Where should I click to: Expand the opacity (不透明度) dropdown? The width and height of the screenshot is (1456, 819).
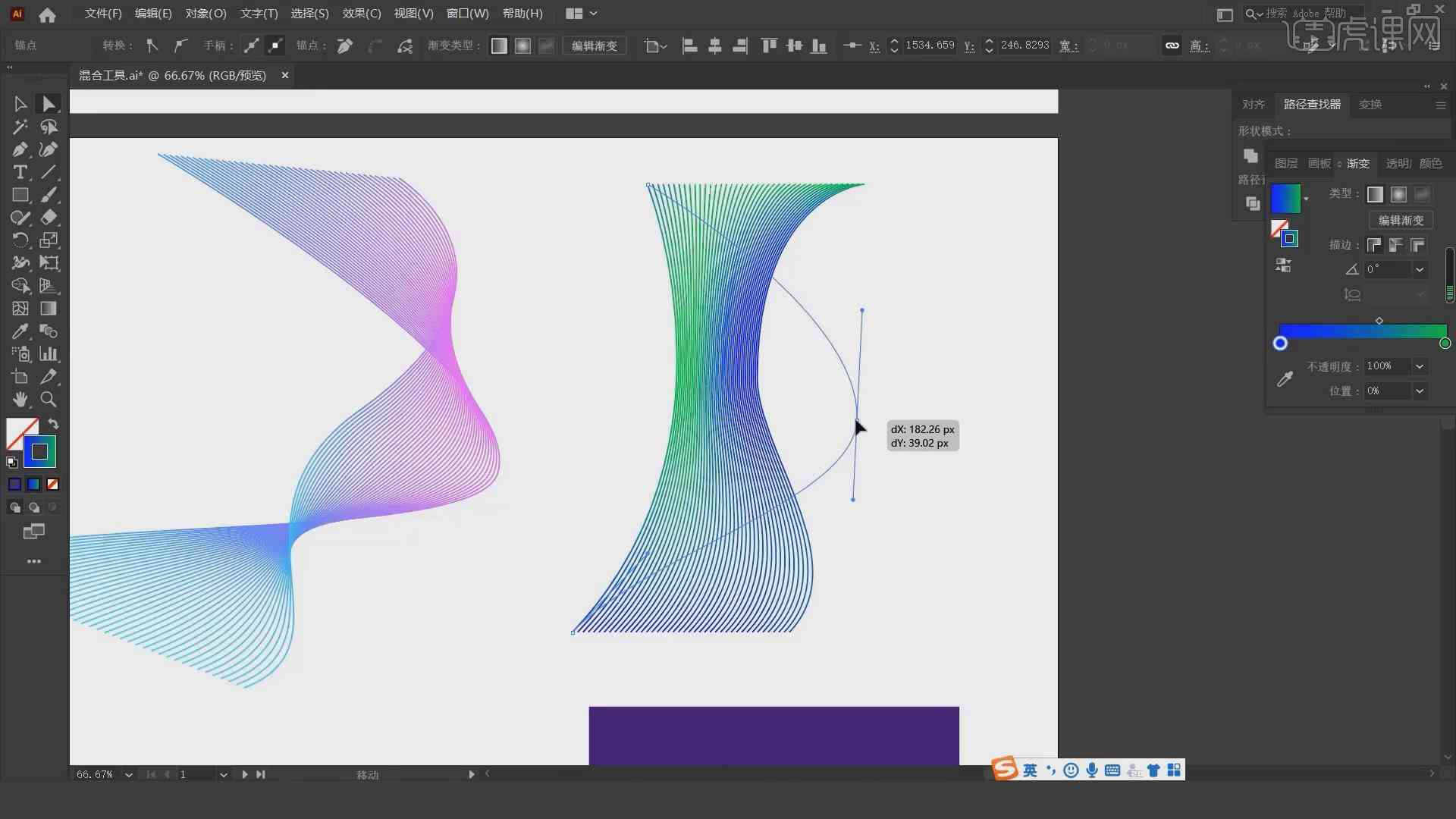coord(1420,366)
